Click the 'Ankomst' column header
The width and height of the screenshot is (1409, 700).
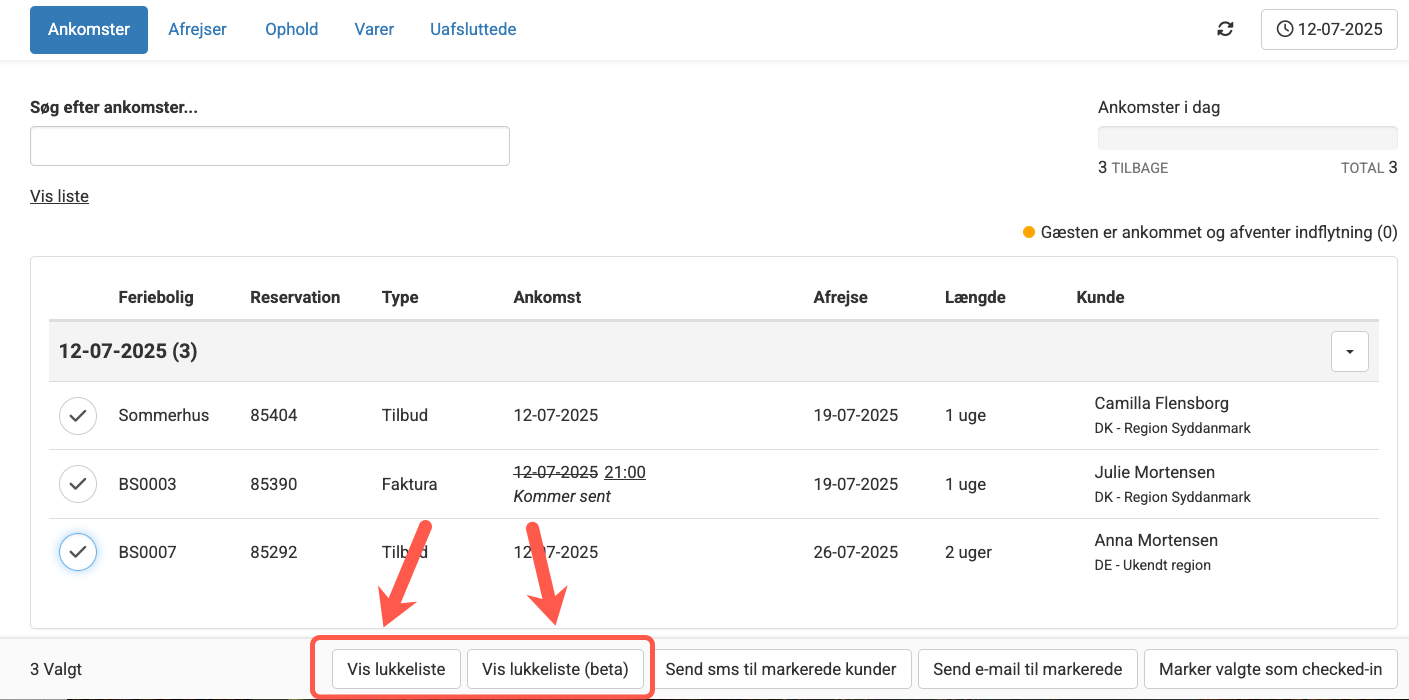(547, 297)
